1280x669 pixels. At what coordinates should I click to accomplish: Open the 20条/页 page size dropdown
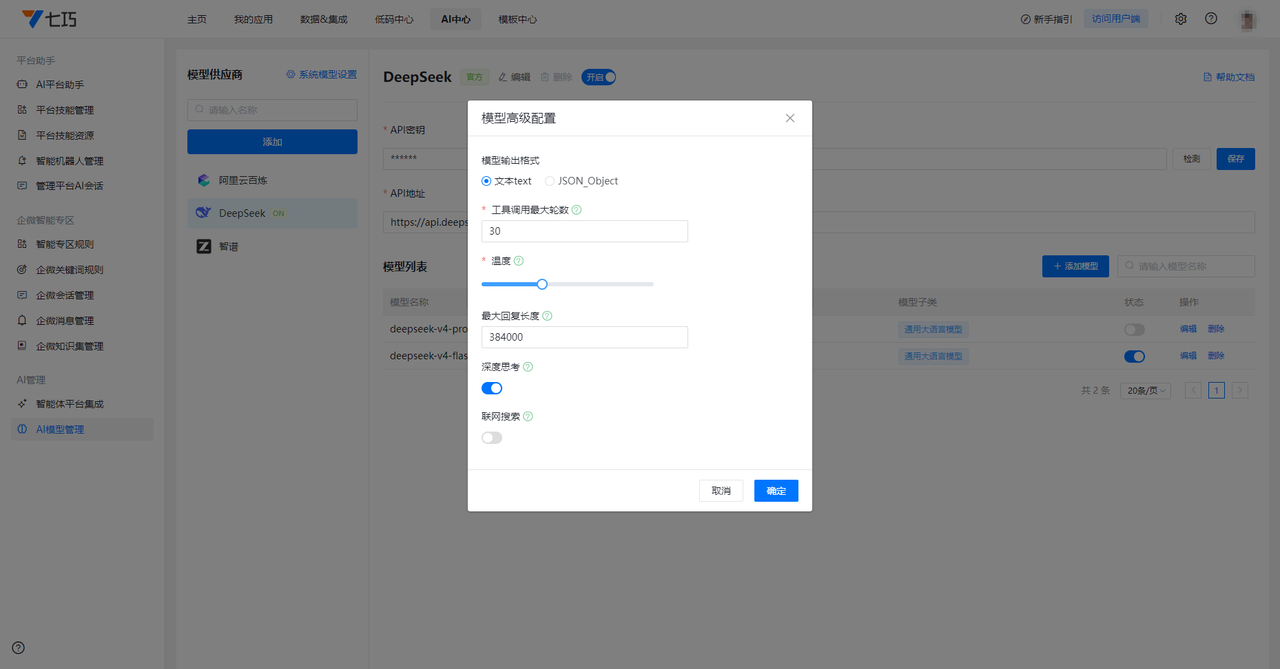[1146, 391]
